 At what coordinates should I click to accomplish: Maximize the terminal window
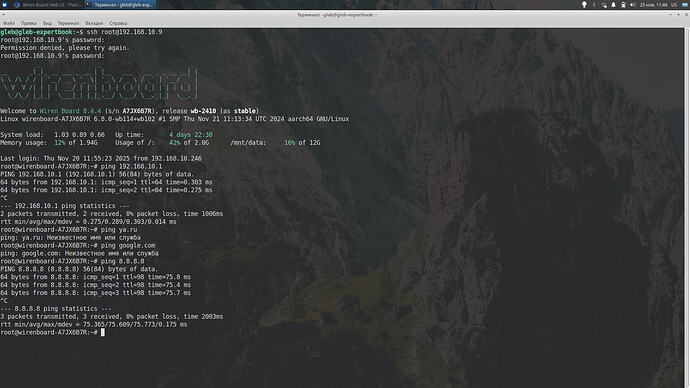678,15
